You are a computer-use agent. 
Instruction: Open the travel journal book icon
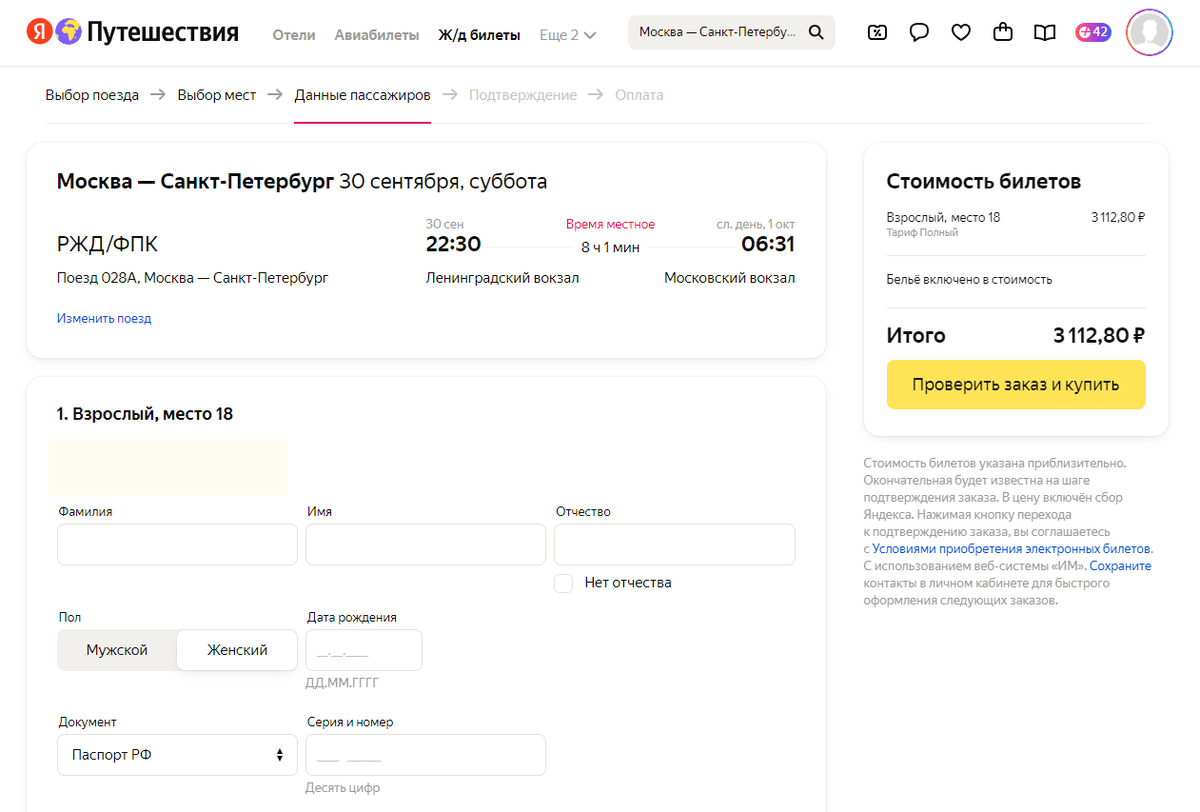click(1045, 33)
